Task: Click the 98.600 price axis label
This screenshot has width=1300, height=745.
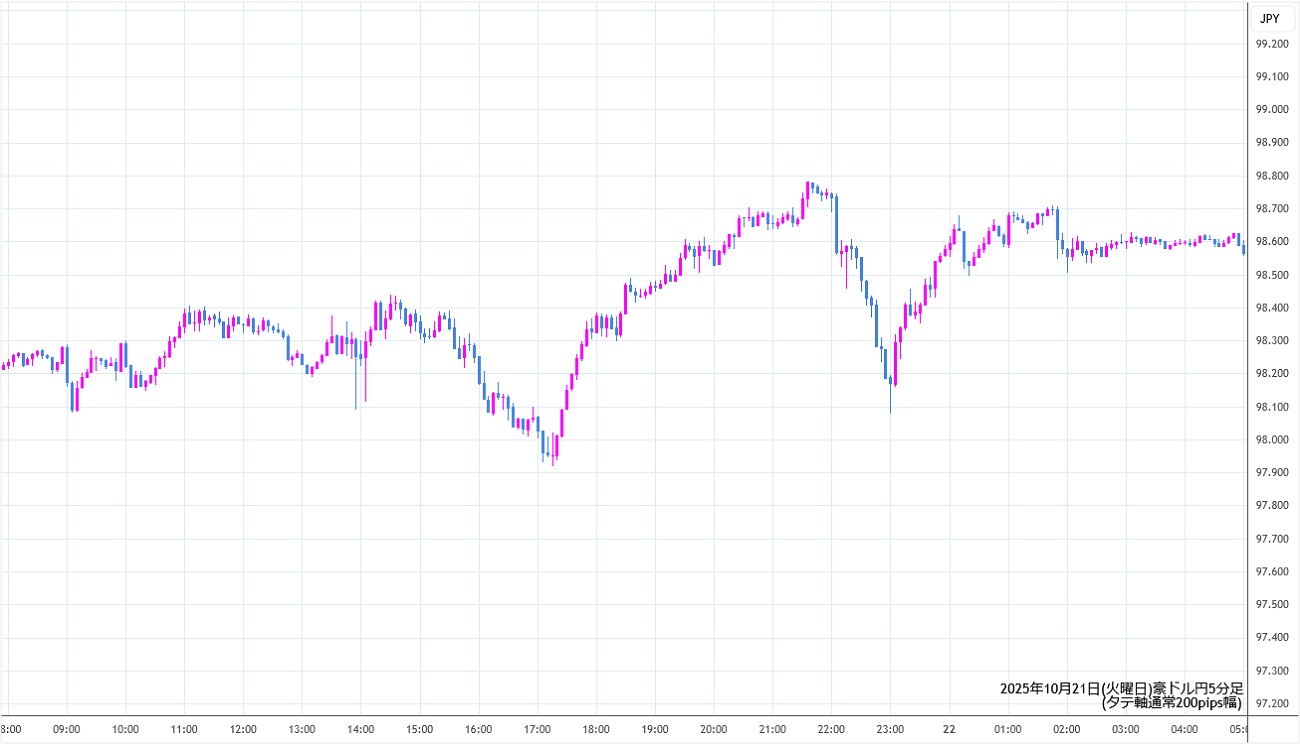Action: [x=1272, y=242]
